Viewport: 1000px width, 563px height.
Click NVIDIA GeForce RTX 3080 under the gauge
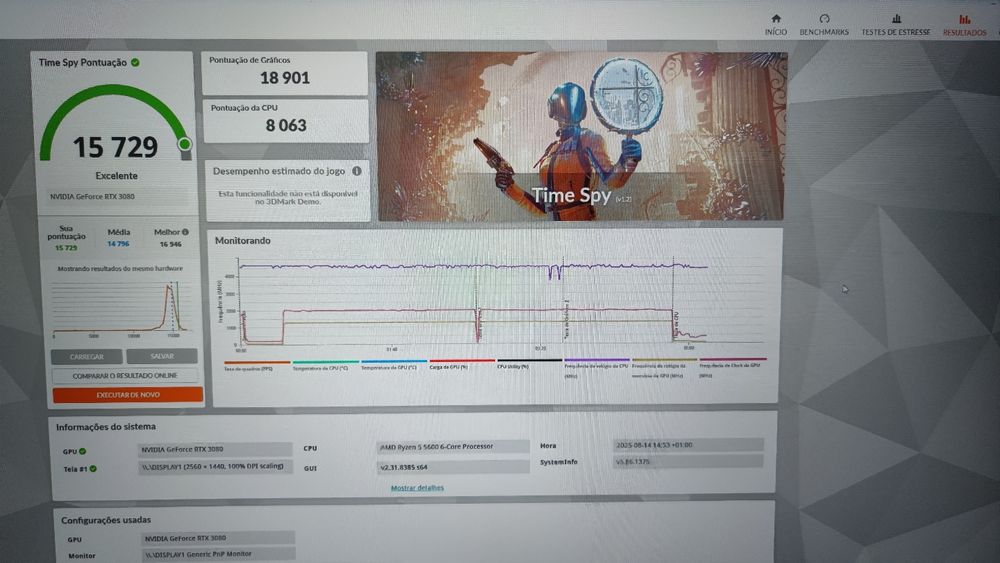92,196
